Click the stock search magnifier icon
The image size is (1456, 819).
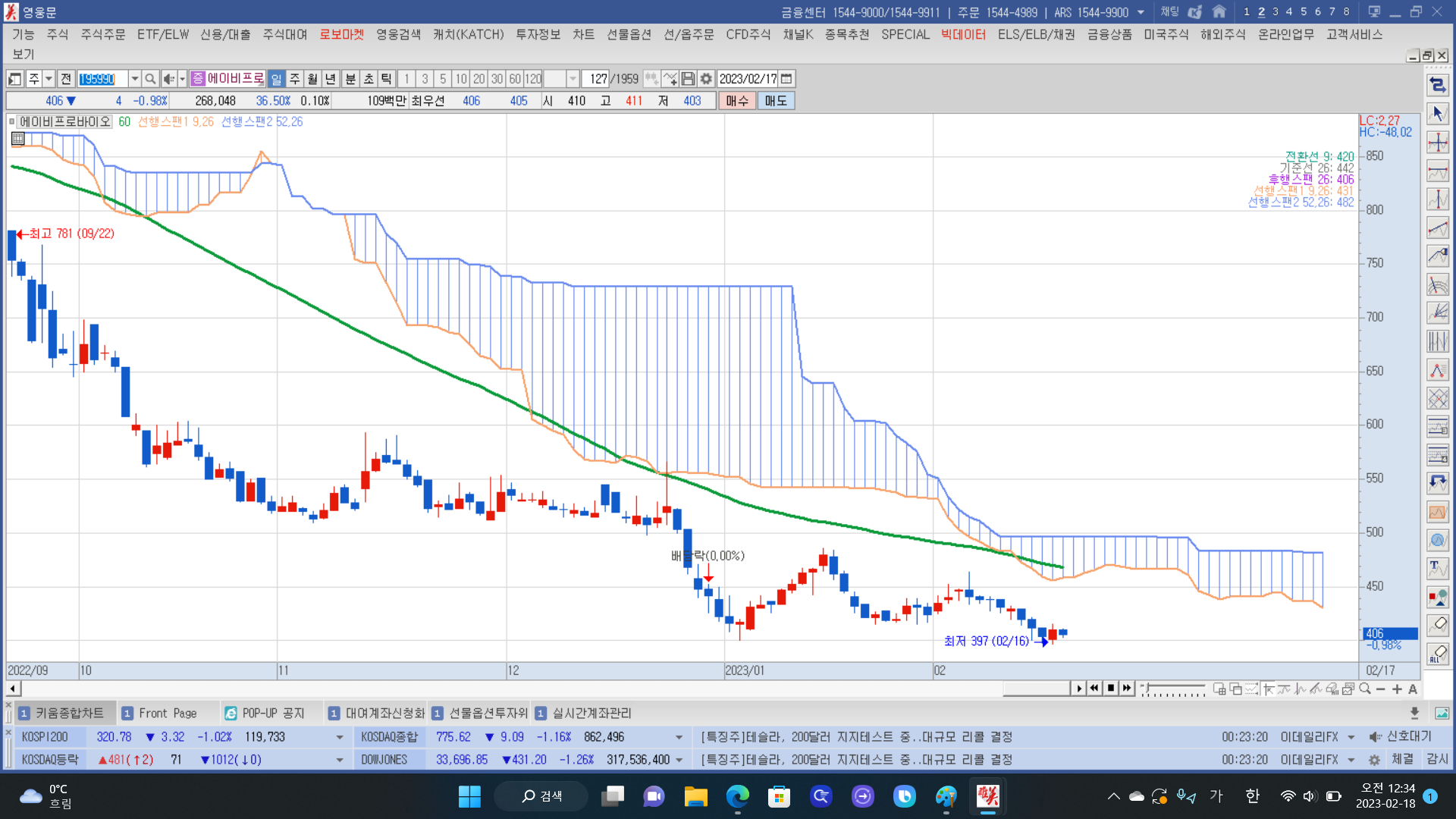(150, 79)
